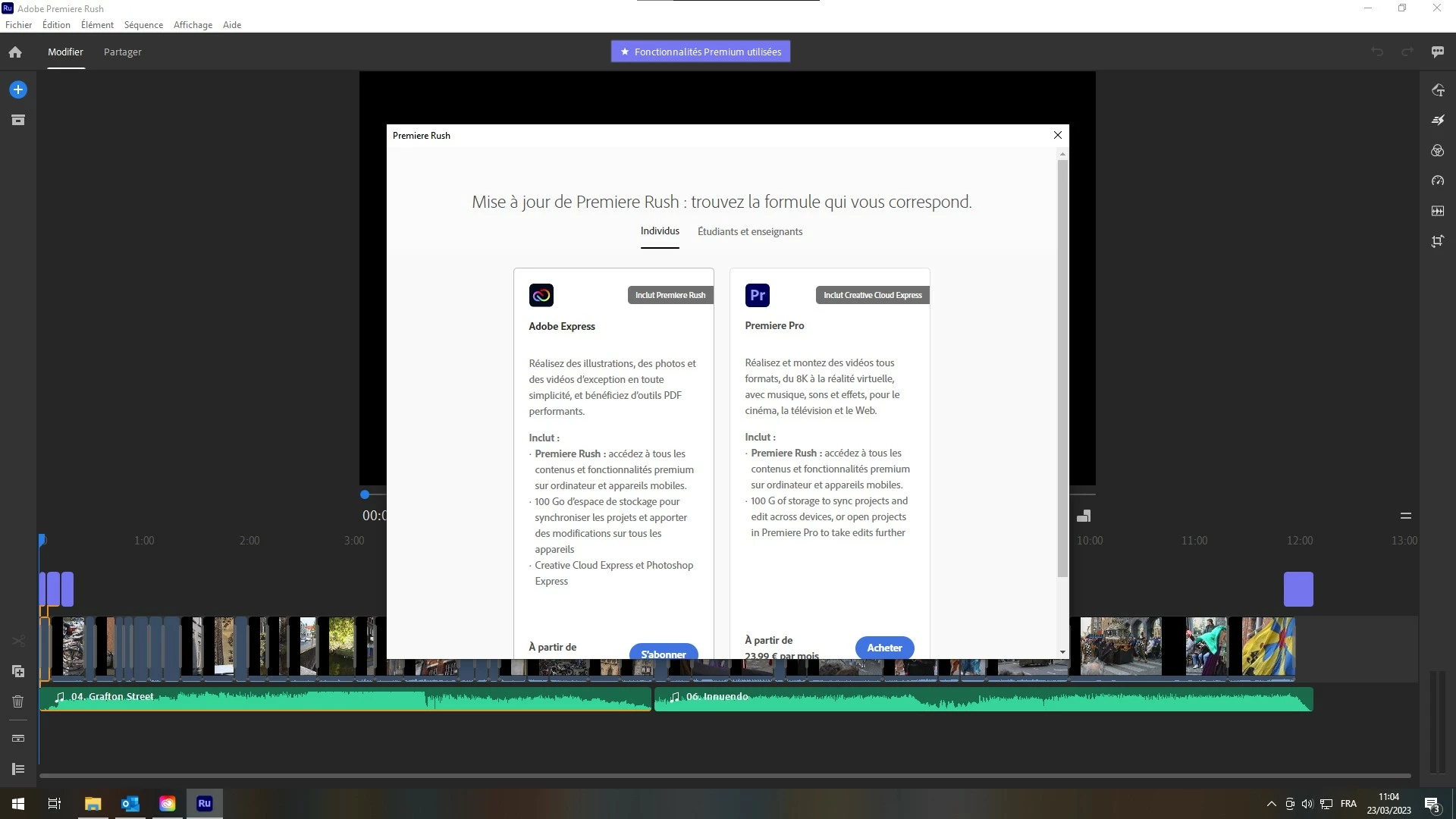Delete the selected clip with the trash icon
The image size is (1456, 819).
point(18,701)
